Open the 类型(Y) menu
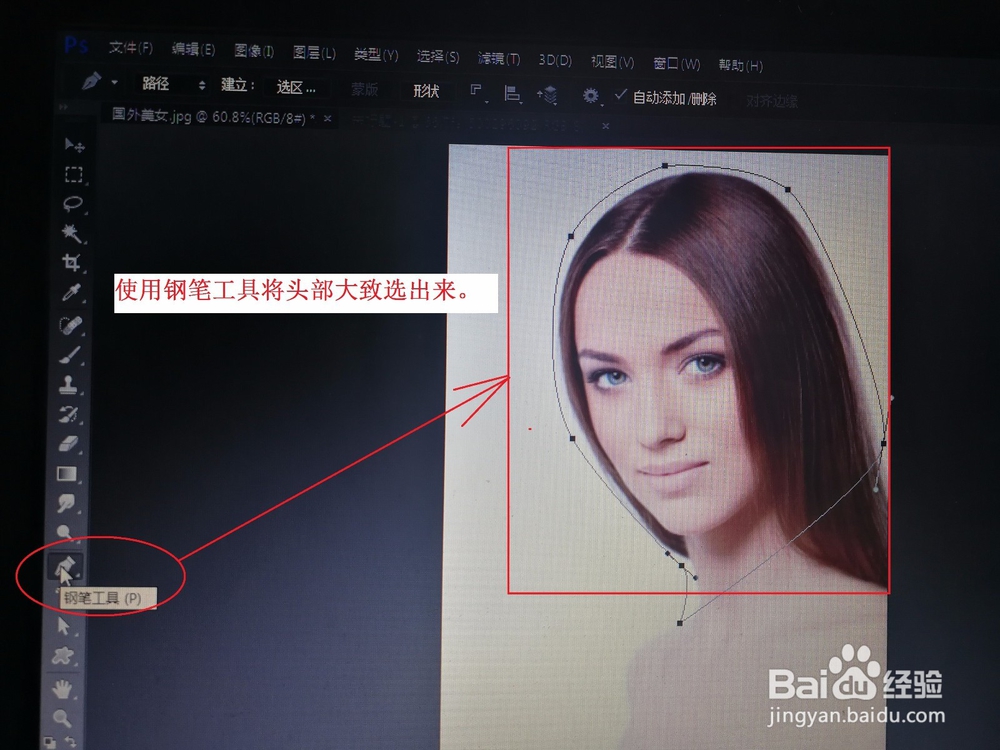The width and height of the screenshot is (1000, 750). coord(376,55)
